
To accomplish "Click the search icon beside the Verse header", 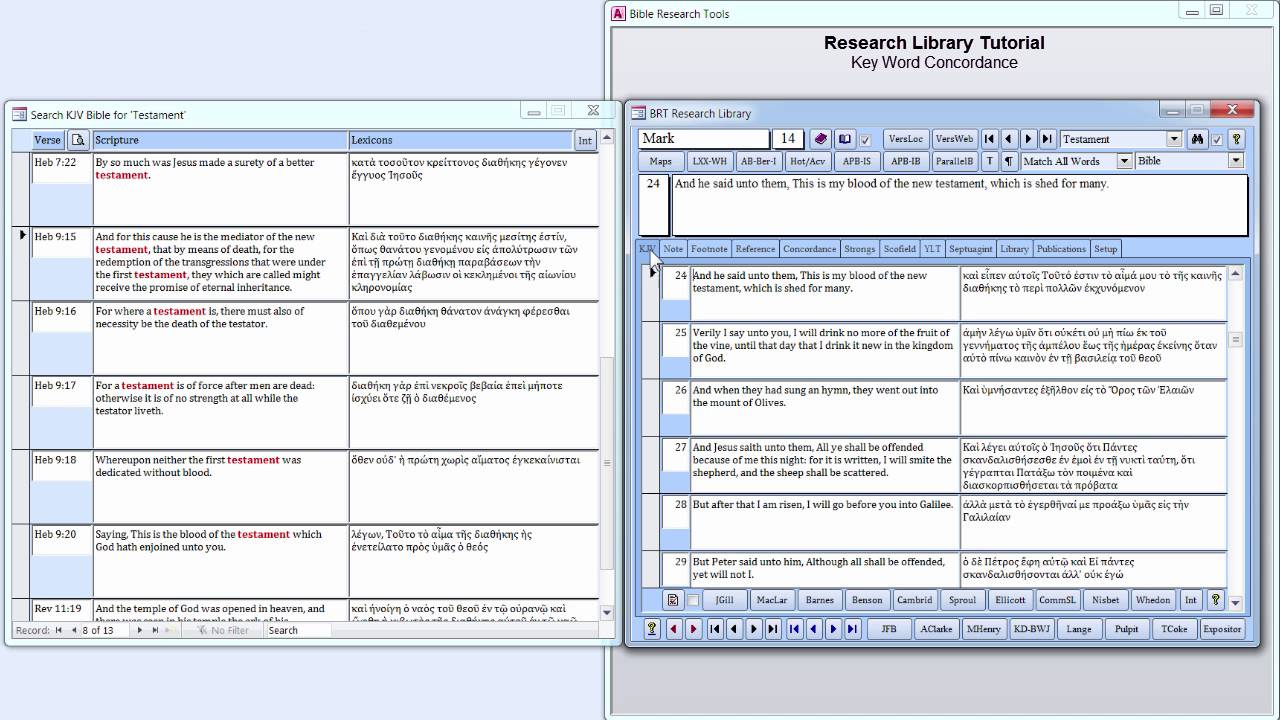I will pyautogui.click(x=78, y=140).
